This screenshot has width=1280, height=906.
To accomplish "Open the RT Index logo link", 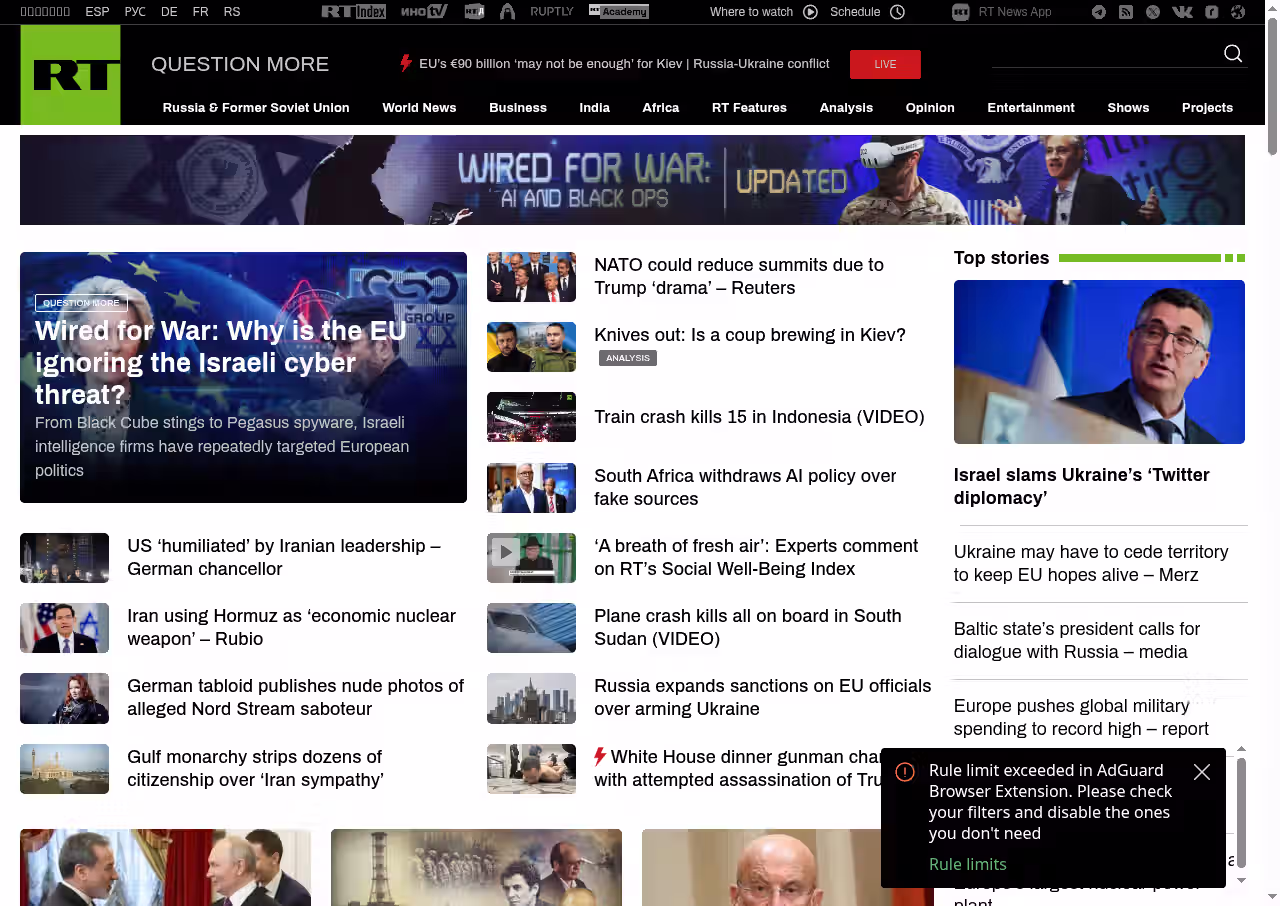I will tap(353, 12).
